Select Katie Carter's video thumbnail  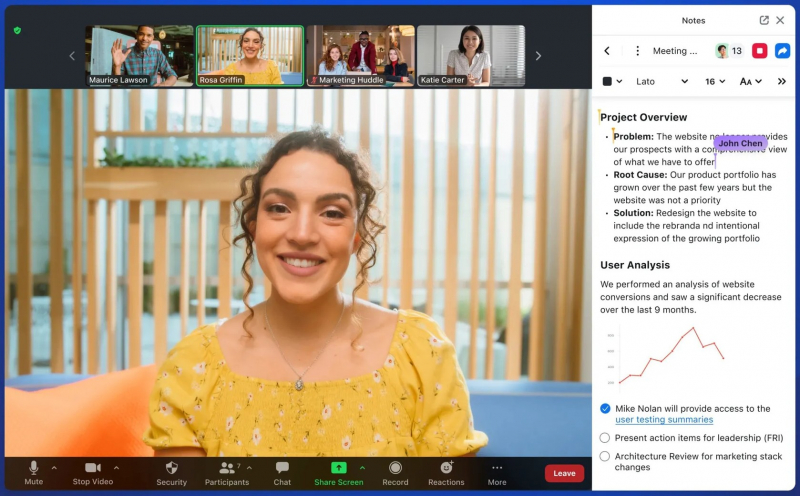[470, 55]
